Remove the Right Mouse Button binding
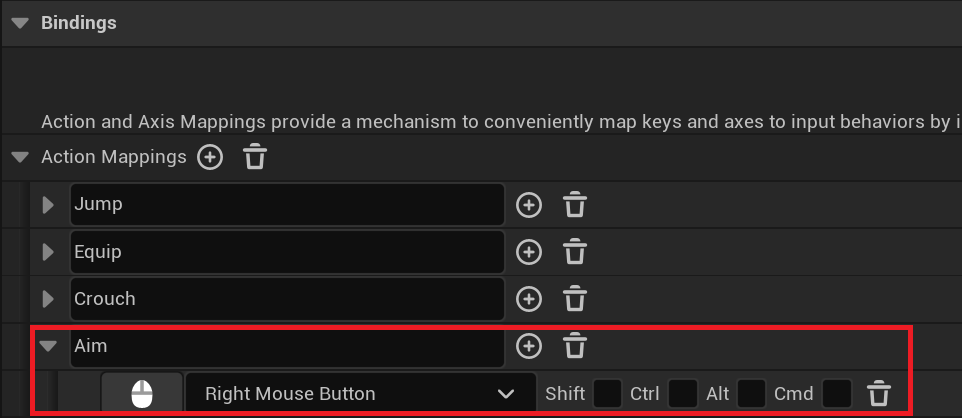Screen dimensions: 962x418 pos(878,393)
